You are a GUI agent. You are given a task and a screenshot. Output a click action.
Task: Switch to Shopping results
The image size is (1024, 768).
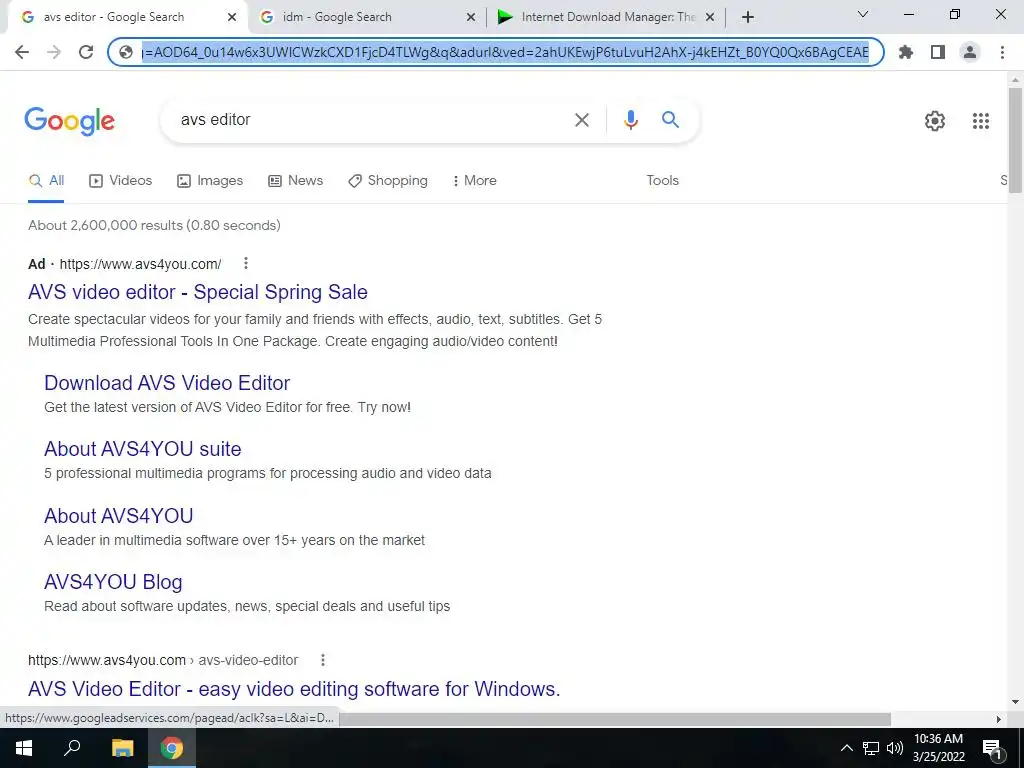[388, 181]
